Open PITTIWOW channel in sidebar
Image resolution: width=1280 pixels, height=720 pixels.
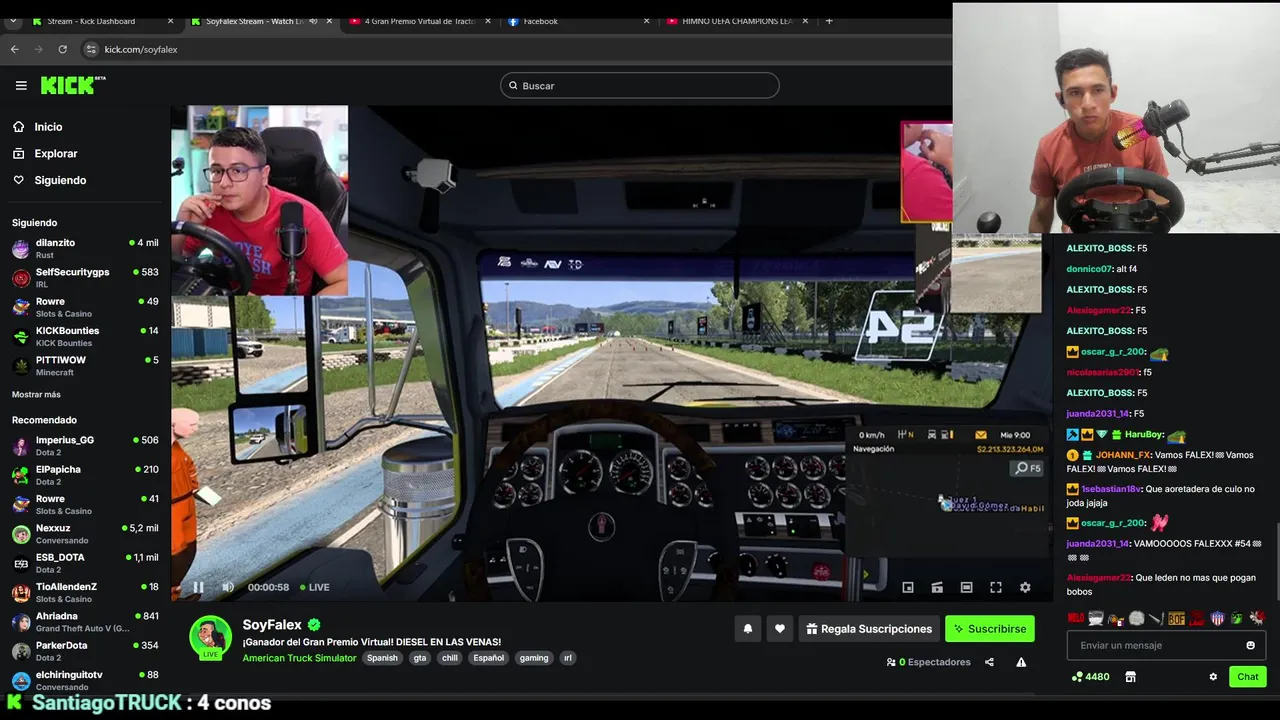click(85, 366)
